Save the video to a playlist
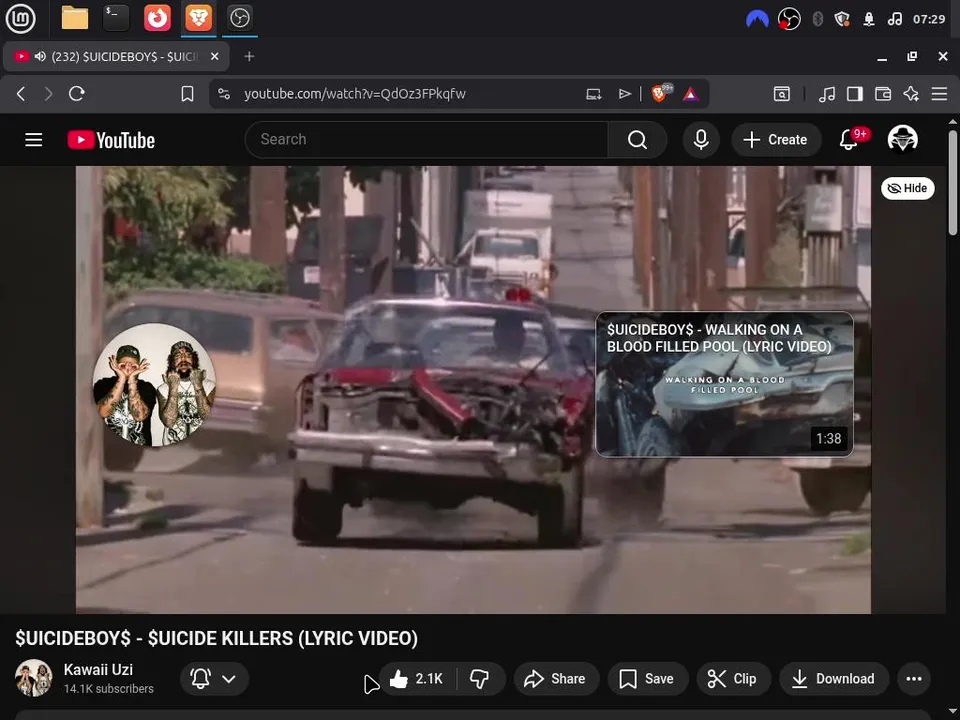This screenshot has width=960, height=720. tap(648, 678)
